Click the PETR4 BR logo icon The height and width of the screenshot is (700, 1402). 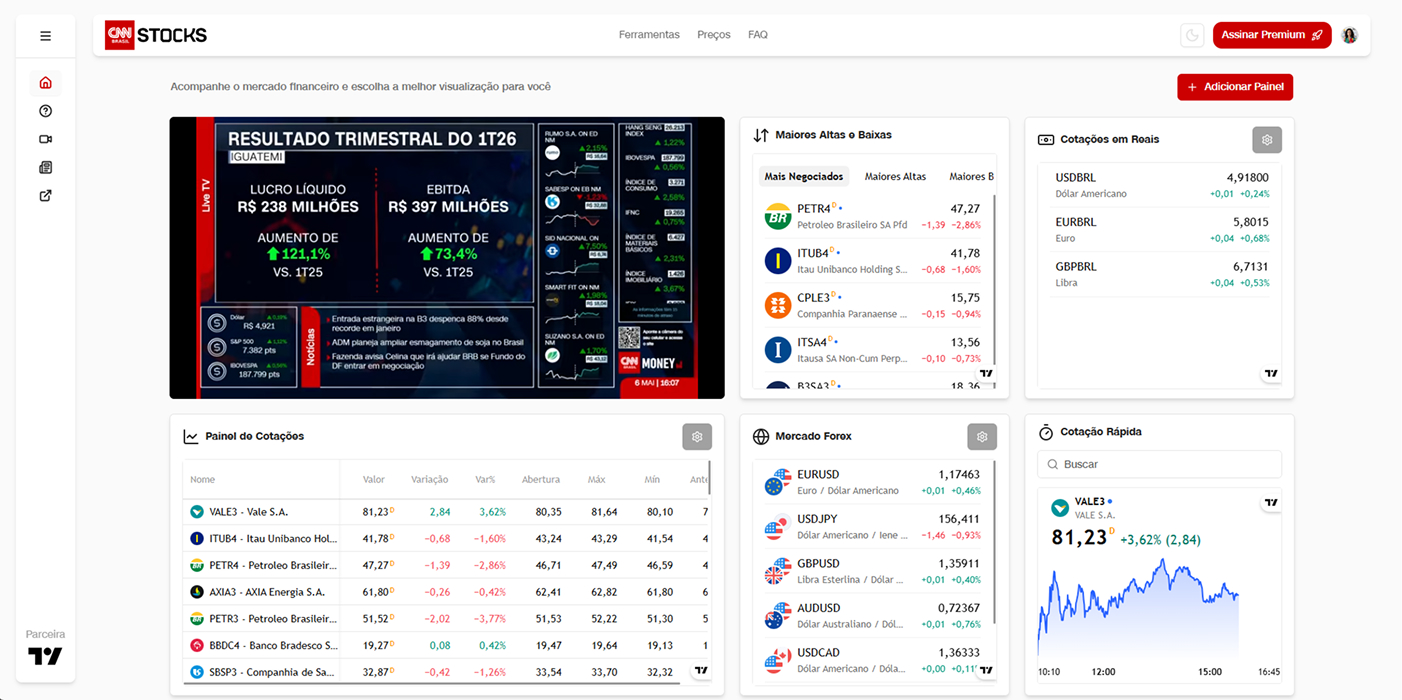coord(778,216)
